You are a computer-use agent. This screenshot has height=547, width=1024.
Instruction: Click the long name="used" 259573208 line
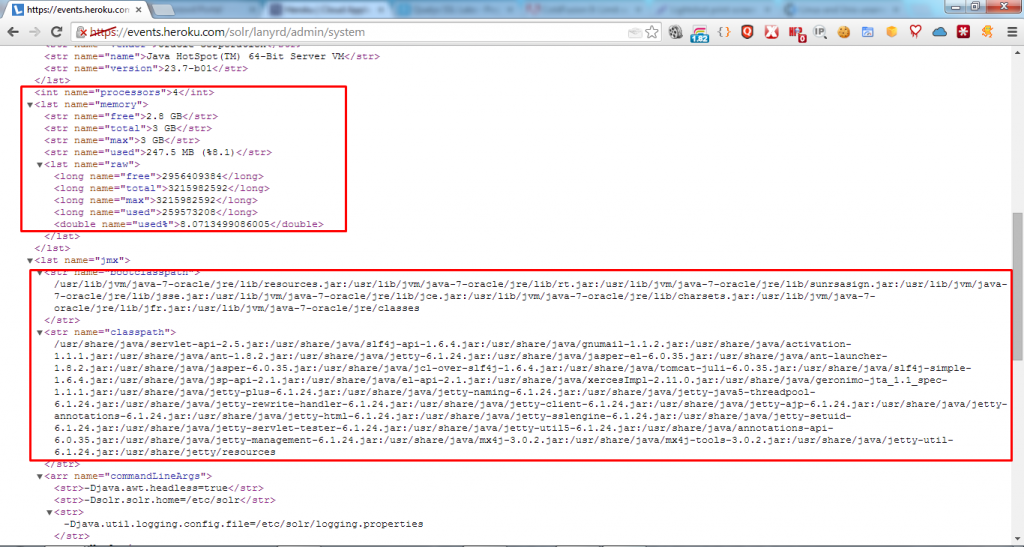156,212
